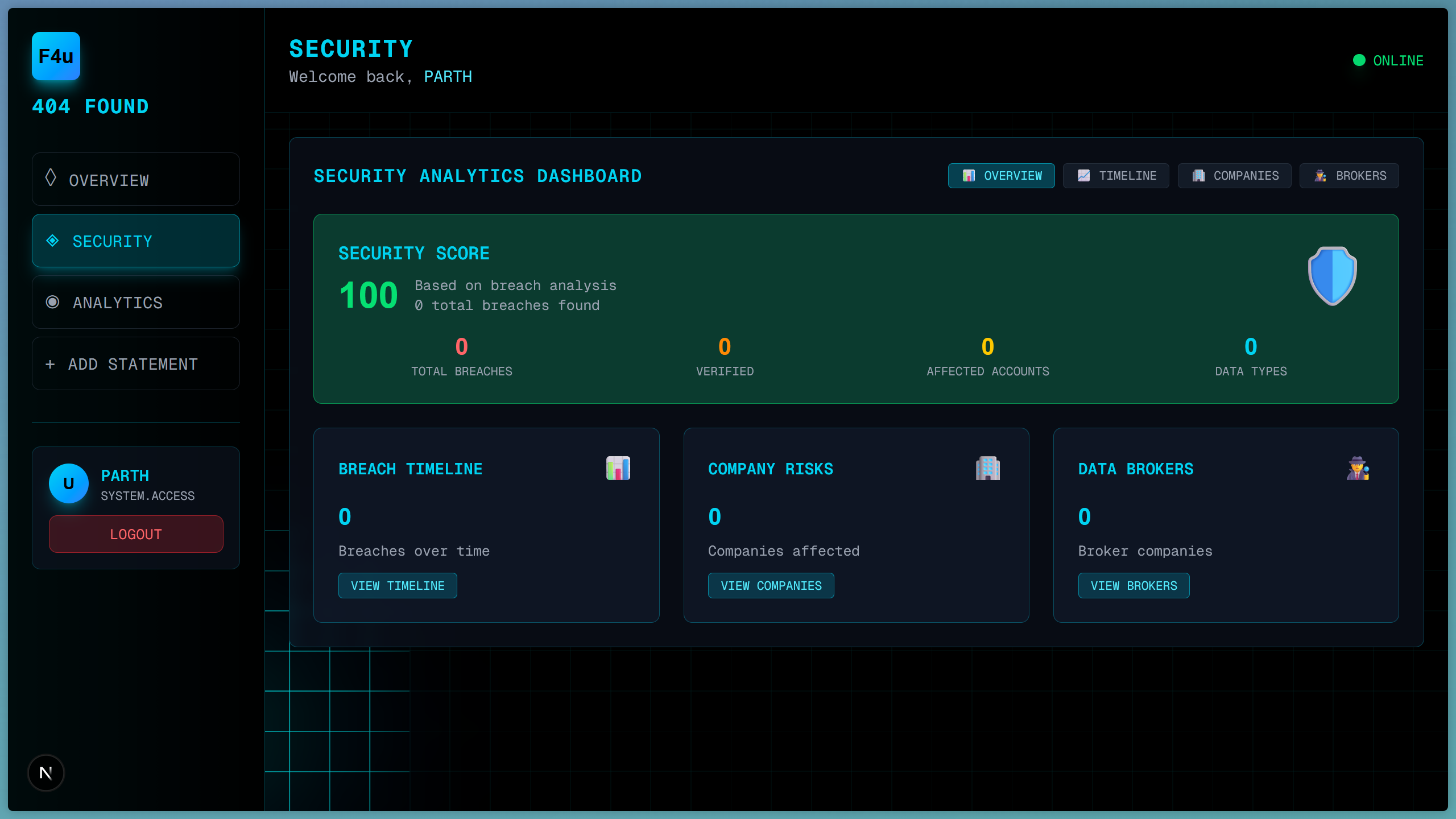Go to Analytics in the sidebar

tap(135, 303)
